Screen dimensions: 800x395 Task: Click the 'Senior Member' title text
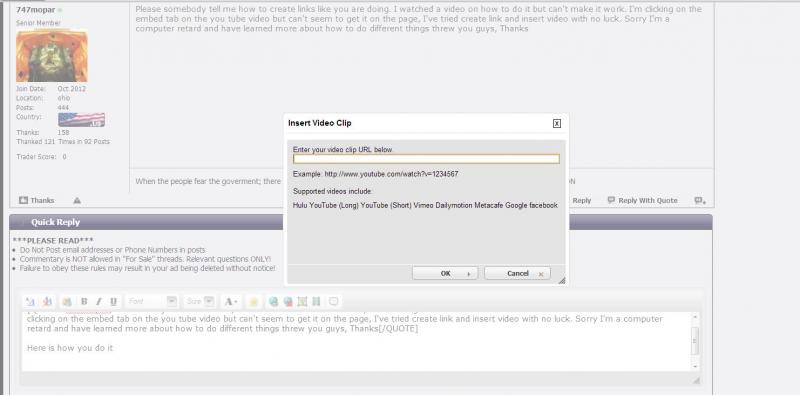tap(38, 23)
